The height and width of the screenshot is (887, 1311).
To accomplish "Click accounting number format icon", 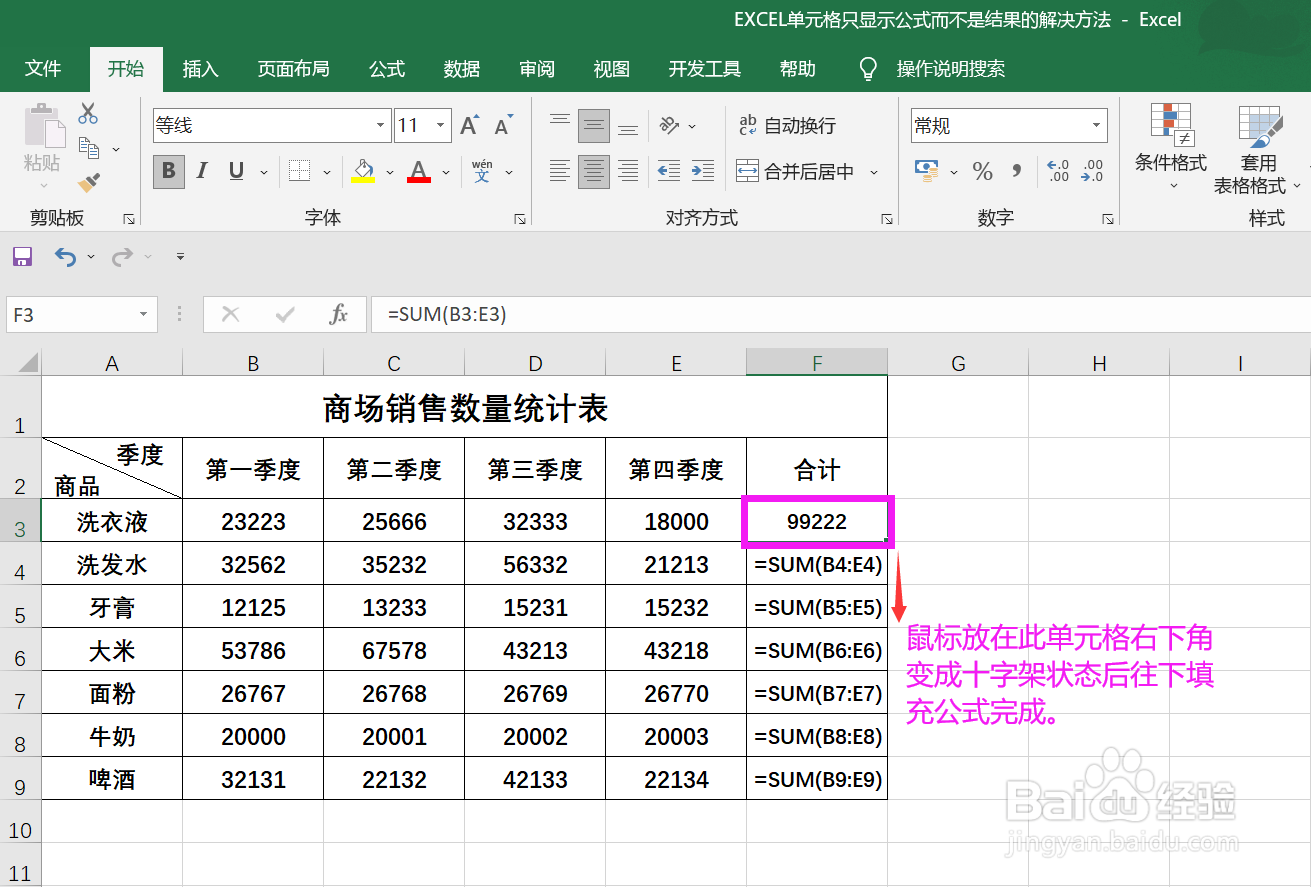I will (926, 171).
